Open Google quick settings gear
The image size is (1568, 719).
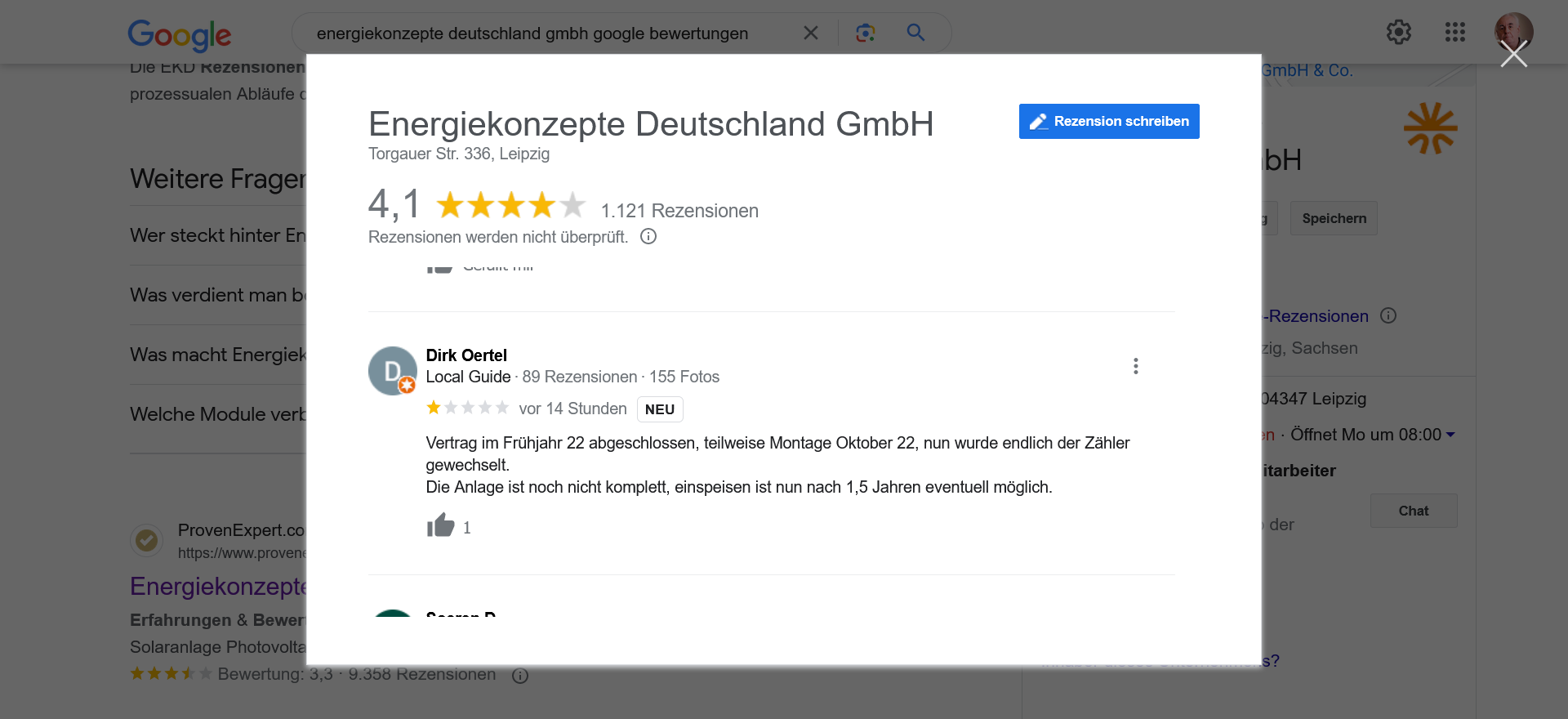pos(1398,33)
